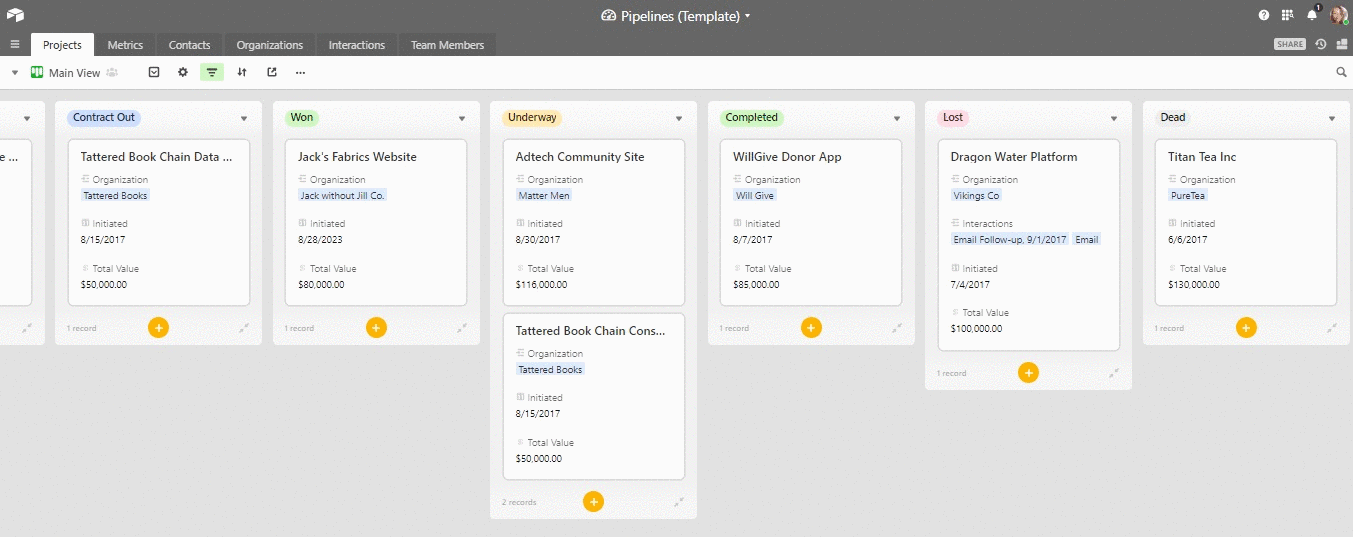Click the kanban Main View icon
1353x537 pixels.
click(x=37, y=72)
